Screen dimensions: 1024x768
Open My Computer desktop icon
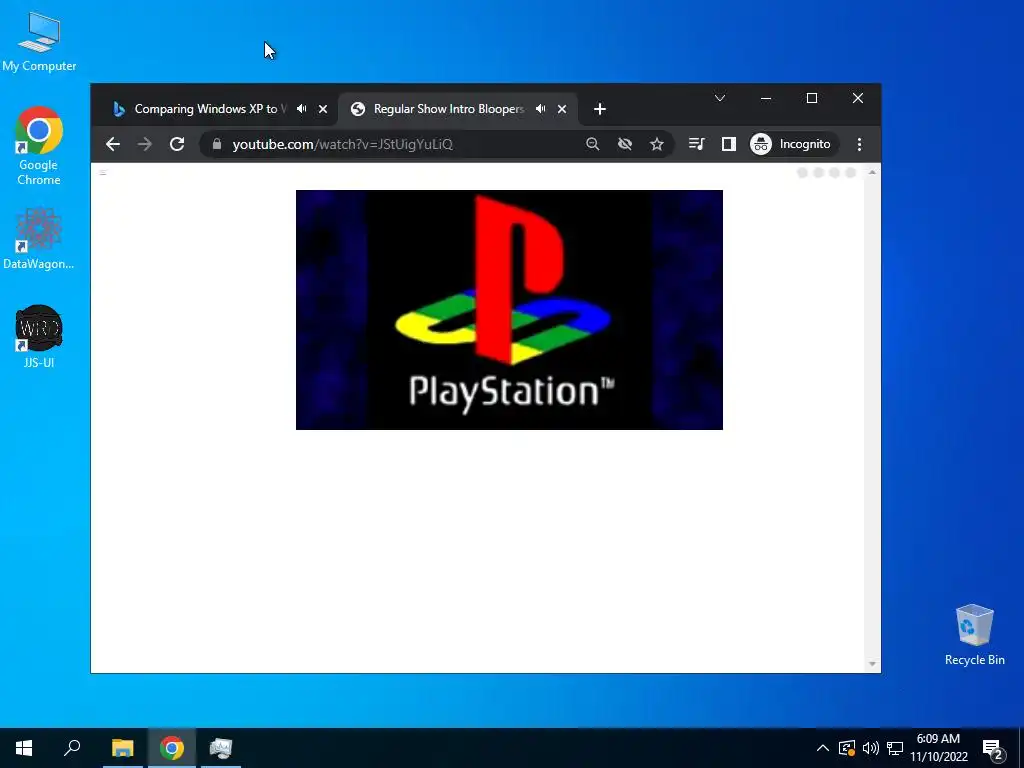39,42
